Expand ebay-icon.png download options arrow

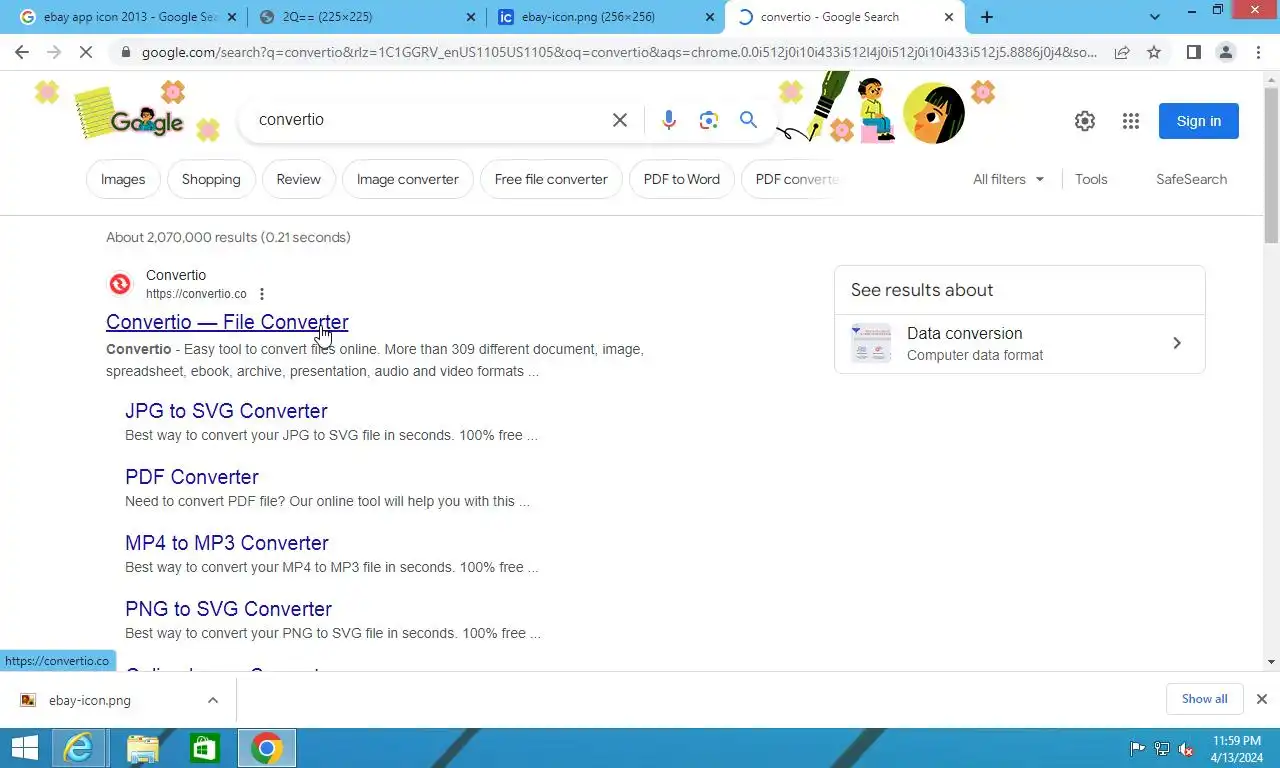click(x=213, y=700)
